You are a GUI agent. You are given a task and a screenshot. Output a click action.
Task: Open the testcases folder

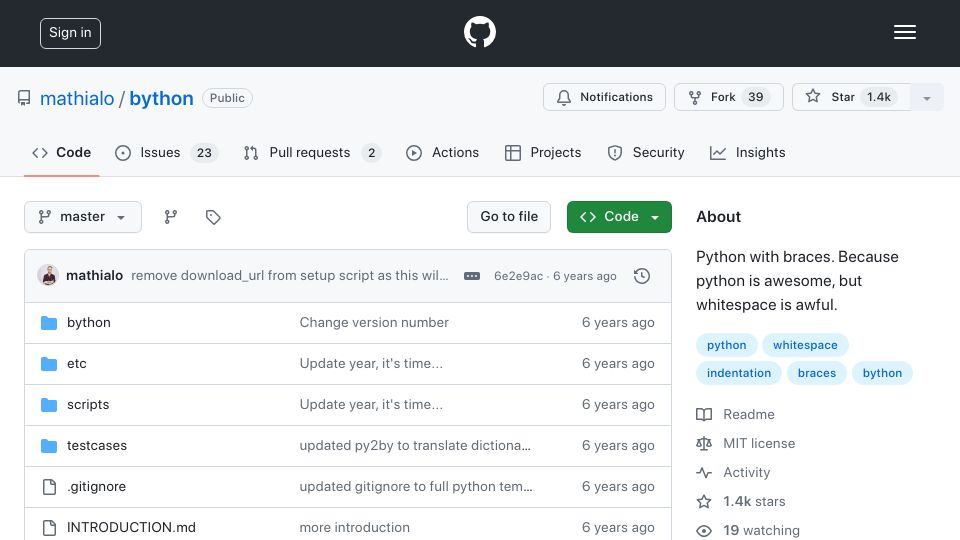[x=97, y=446]
